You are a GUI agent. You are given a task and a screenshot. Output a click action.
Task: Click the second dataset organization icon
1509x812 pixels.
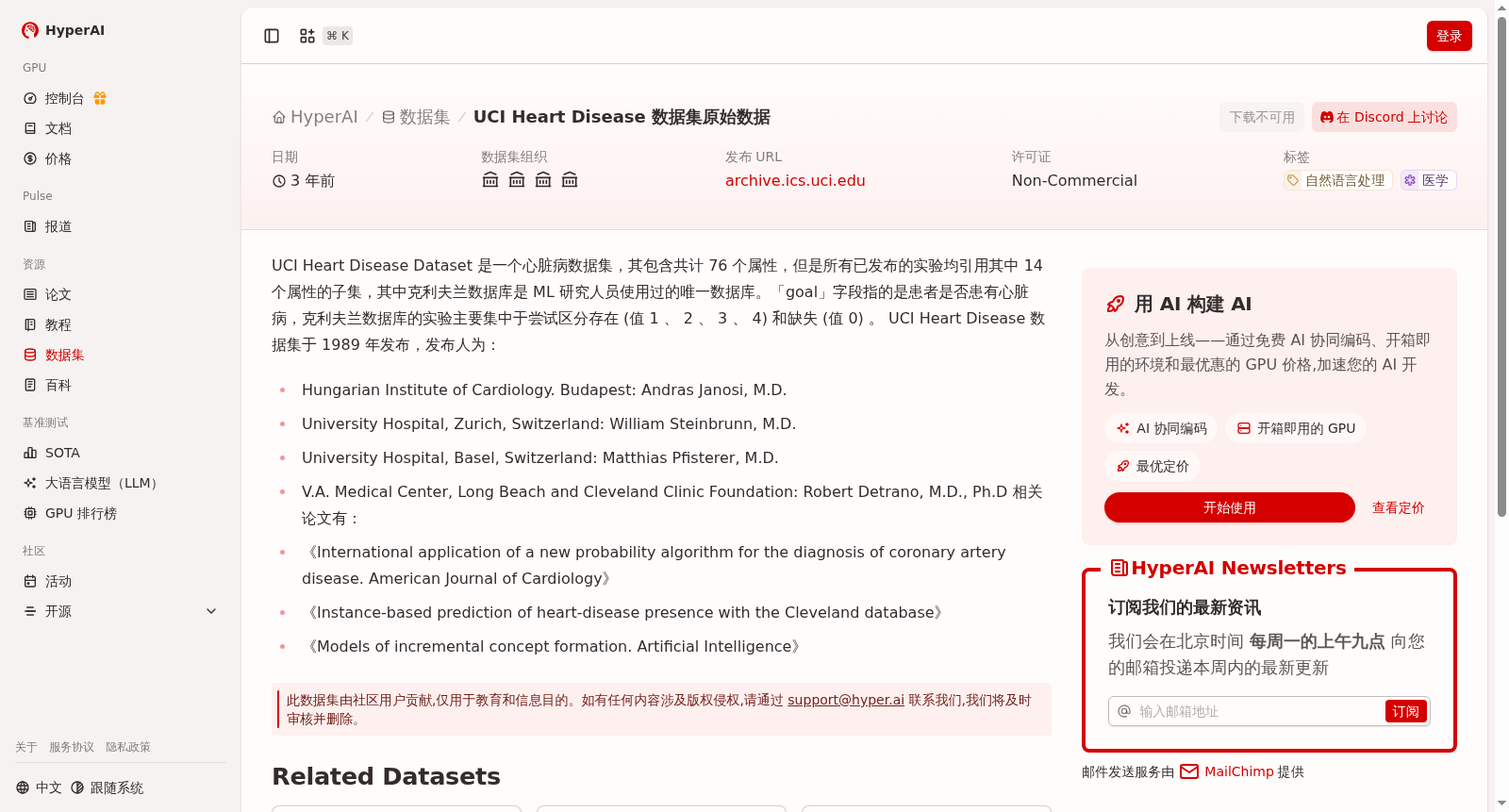point(517,180)
